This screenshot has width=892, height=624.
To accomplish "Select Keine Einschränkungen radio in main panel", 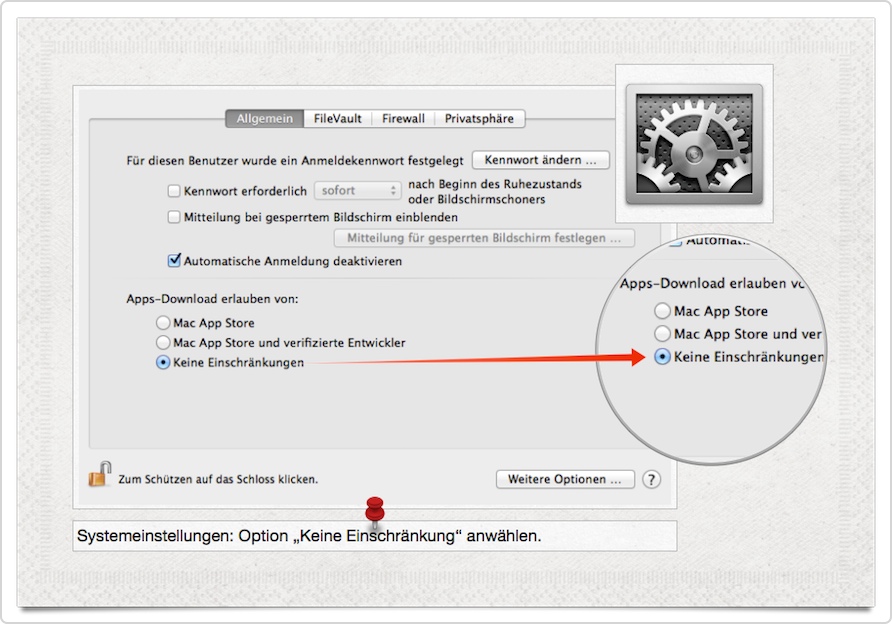I will [x=163, y=363].
